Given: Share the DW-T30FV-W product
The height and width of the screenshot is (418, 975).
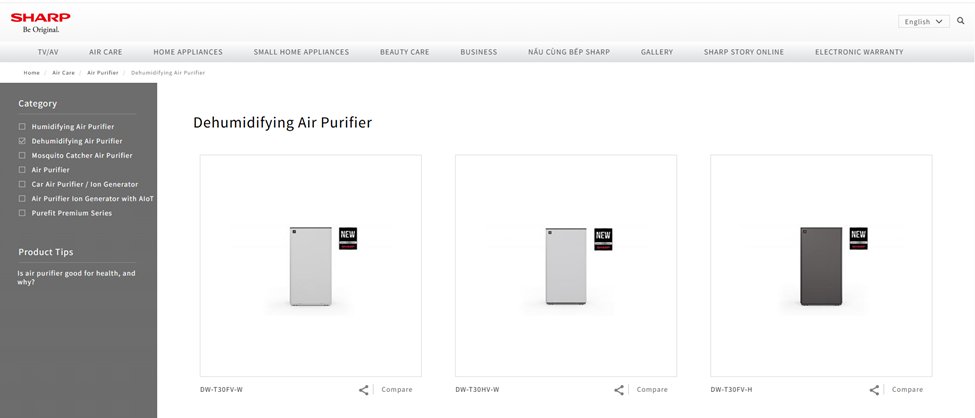Looking at the screenshot, I should tap(364, 390).
